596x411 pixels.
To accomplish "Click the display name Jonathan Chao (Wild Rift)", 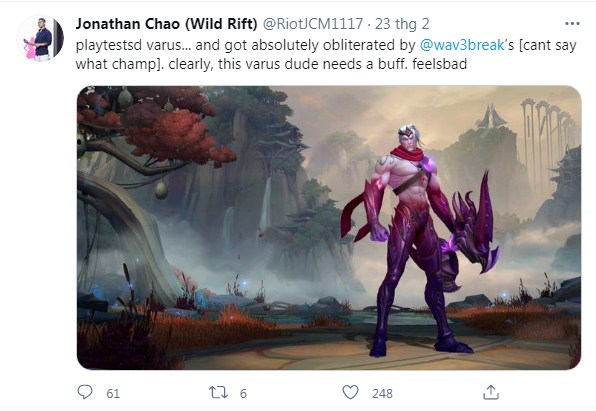I will click(x=166, y=24).
